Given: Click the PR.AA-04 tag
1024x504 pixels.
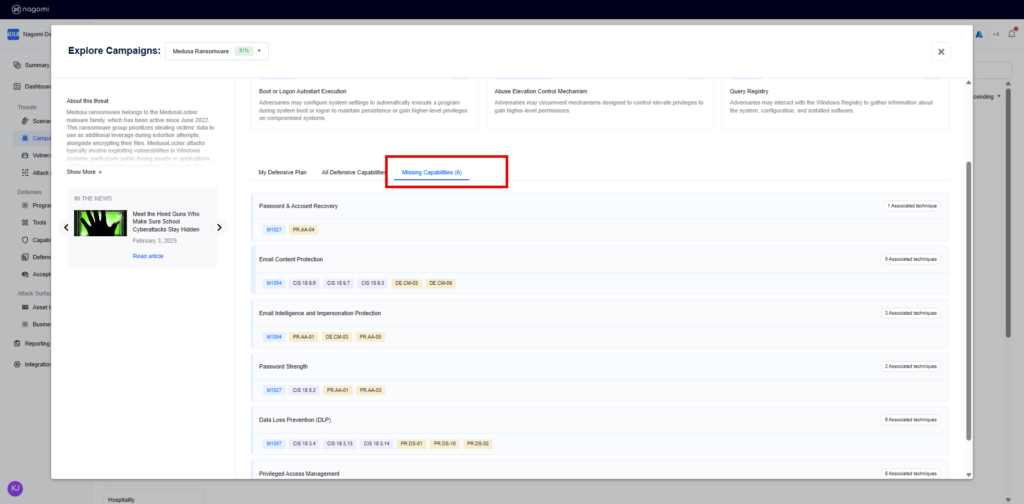Looking at the screenshot, I should pyautogui.click(x=304, y=230).
